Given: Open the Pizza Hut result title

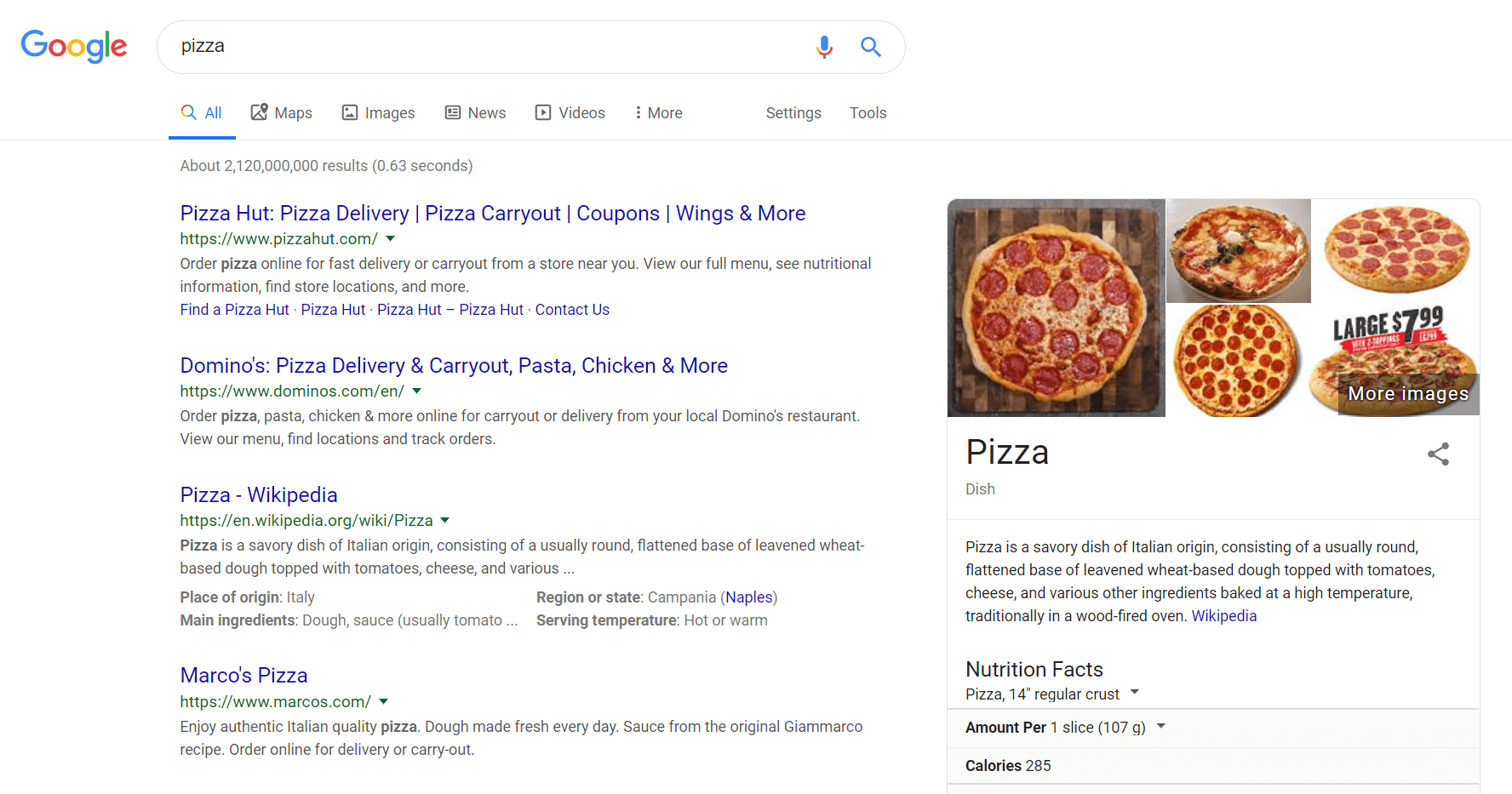Looking at the screenshot, I should coord(493,214).
